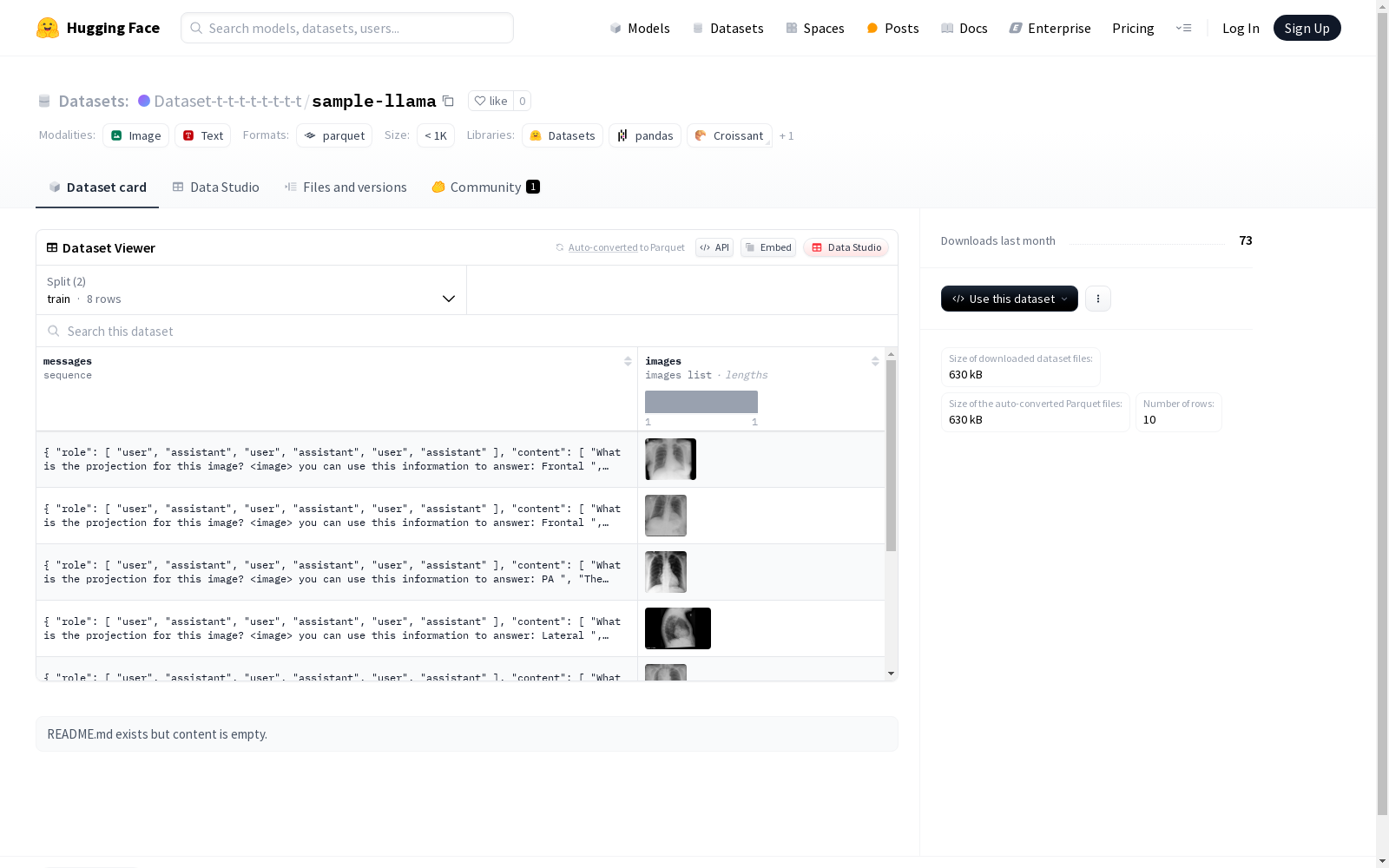Open the frontal chest X-ray thumbnail in first row

pos(670,459)
